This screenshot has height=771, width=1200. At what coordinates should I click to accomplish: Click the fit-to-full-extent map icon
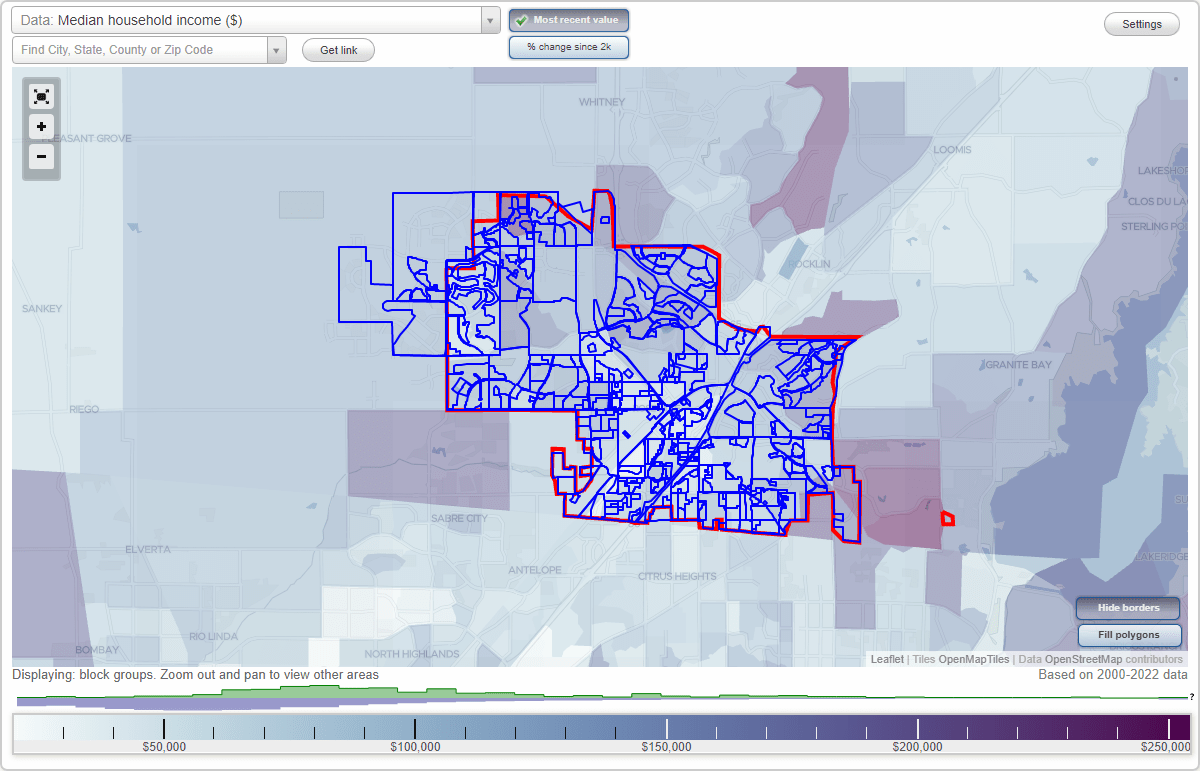[x=41, y=96]
